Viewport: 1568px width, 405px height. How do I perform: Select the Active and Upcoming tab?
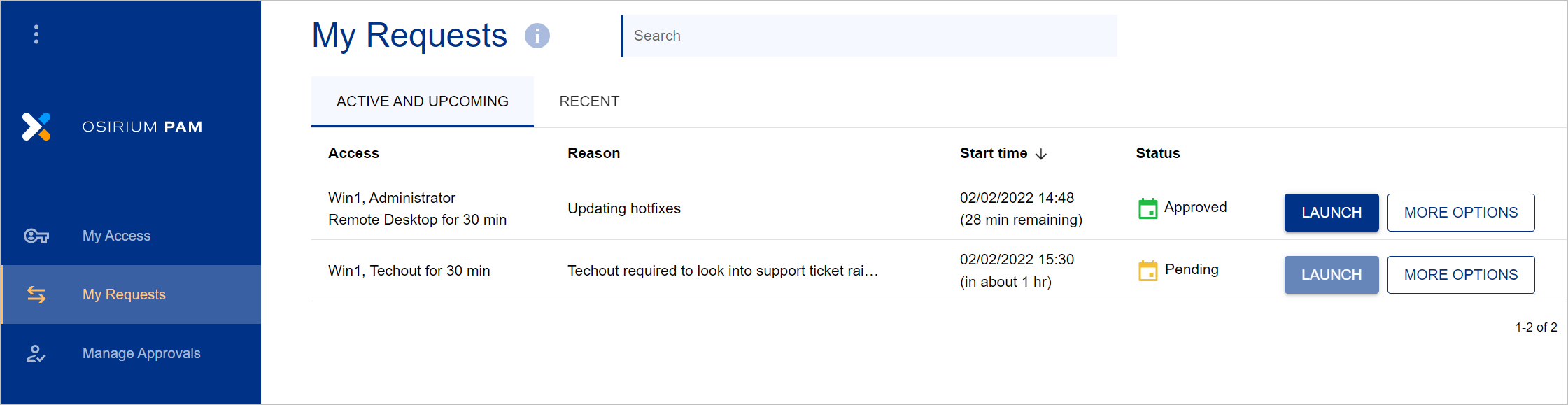(422, 101)
